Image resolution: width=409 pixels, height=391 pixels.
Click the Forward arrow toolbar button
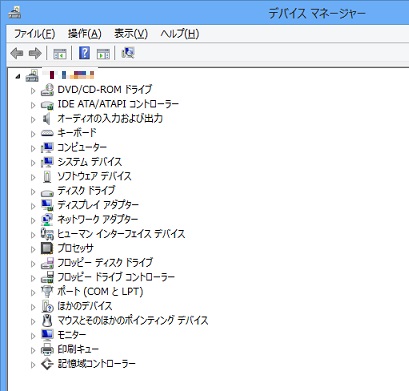[x=35, y=53]
